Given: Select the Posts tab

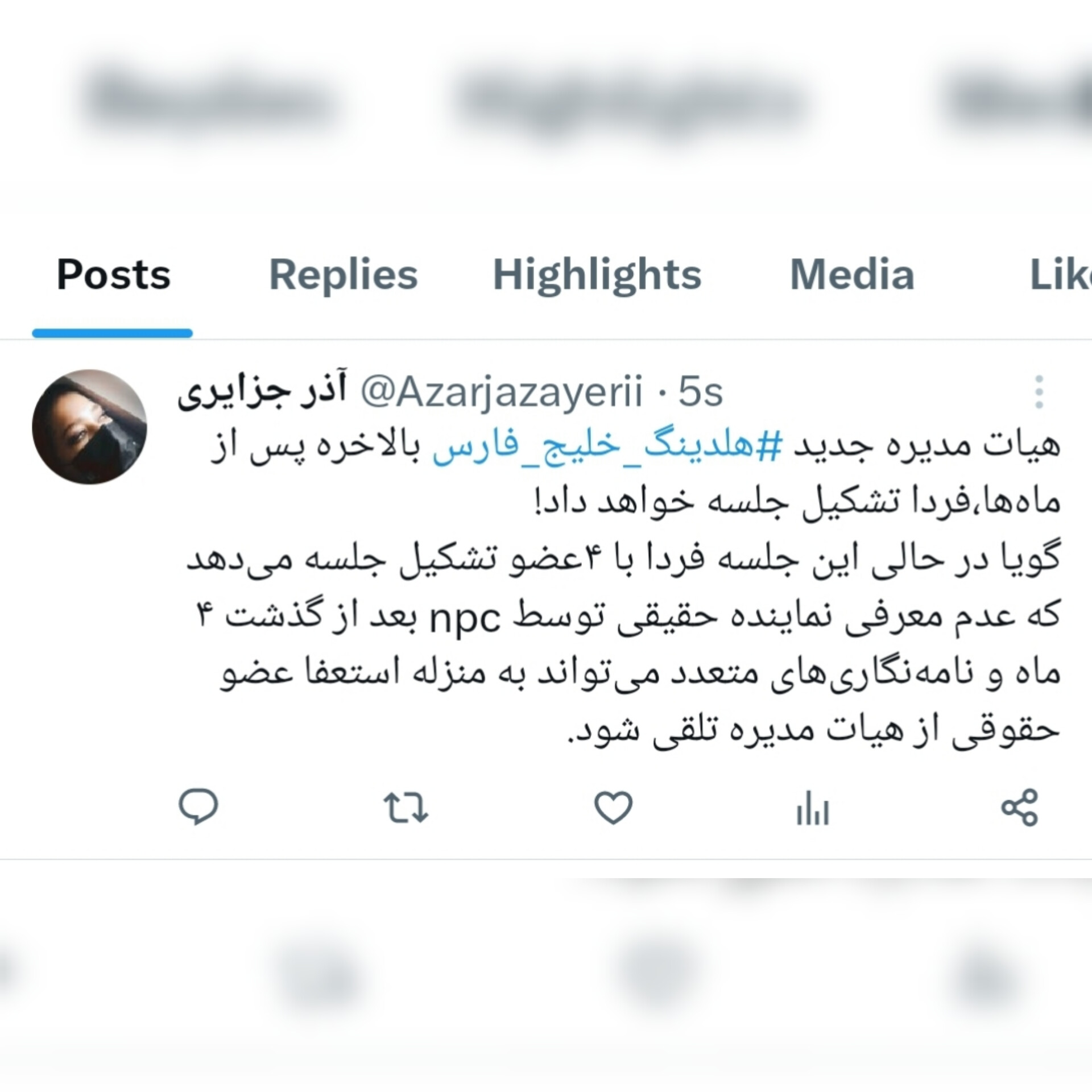Looking at the screenshot, I should 113,275.
